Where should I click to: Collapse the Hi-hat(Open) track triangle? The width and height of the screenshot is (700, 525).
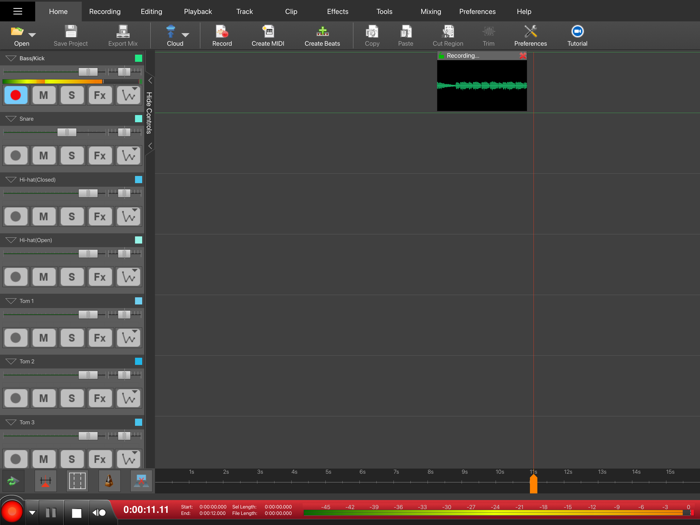[x=11, y=240]
